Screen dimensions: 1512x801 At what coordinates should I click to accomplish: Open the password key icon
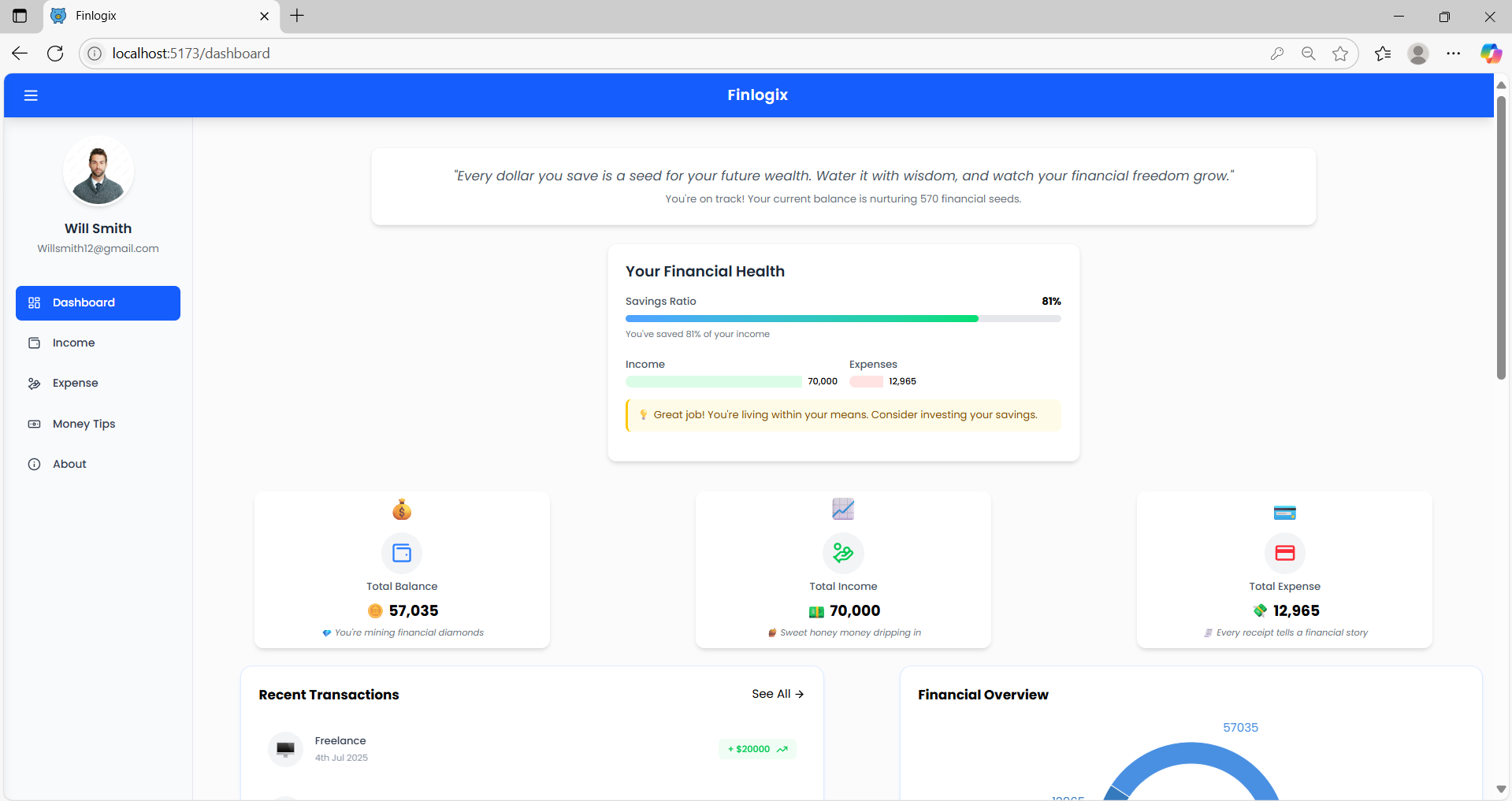(1277, 54)
